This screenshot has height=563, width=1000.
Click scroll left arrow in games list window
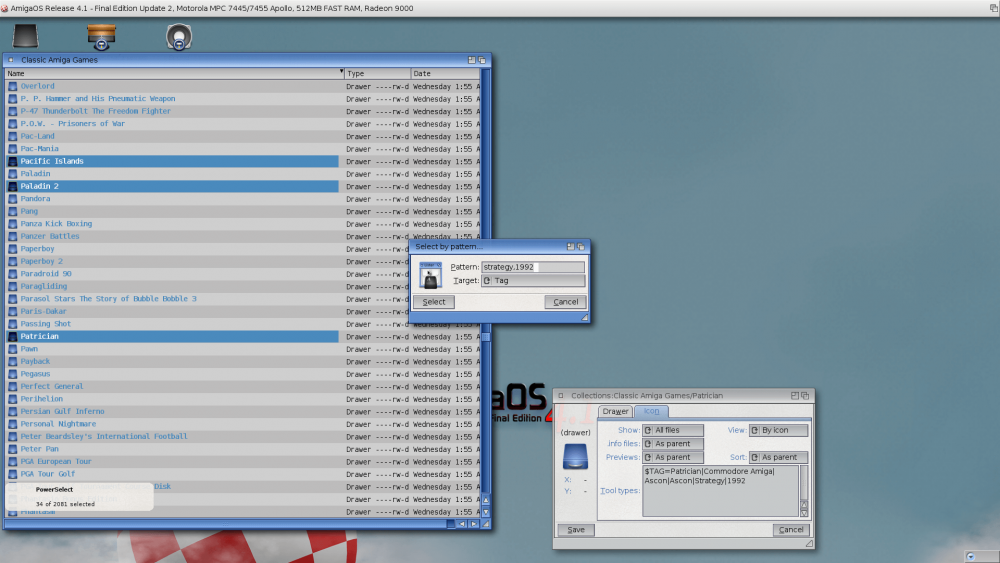(x=462, y=524)
